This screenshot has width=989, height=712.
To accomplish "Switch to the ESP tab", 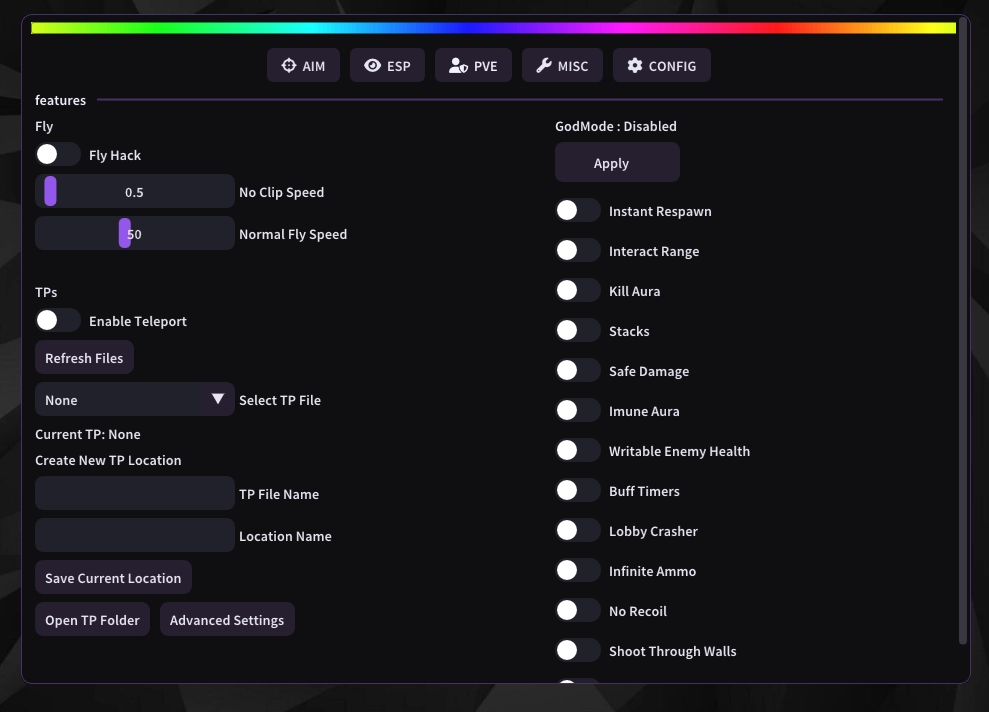I will pos(387,65).
